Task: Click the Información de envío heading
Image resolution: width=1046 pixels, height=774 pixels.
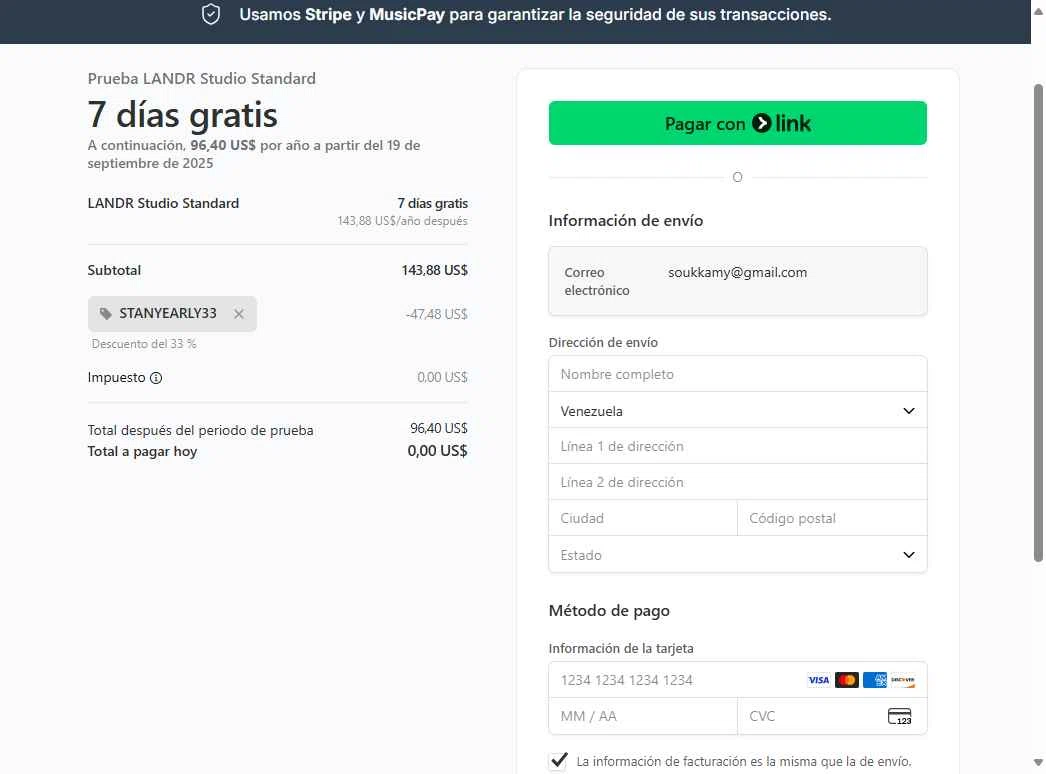Action: [625, 221]
